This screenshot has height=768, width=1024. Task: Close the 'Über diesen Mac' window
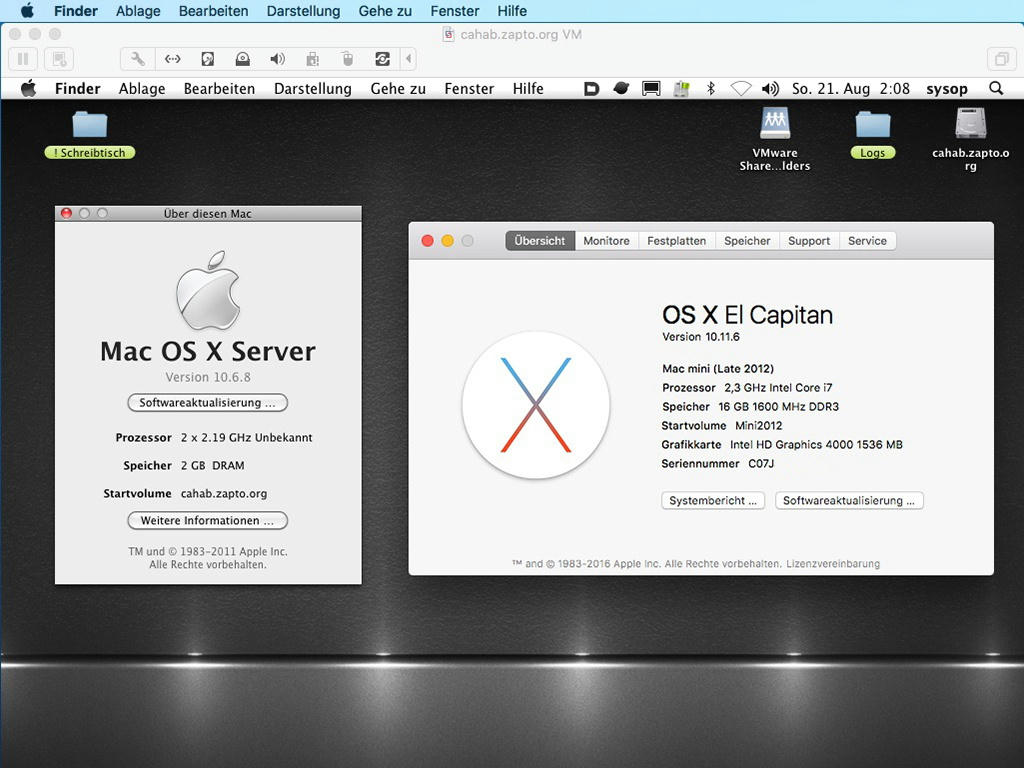click(x=66, y=213)
